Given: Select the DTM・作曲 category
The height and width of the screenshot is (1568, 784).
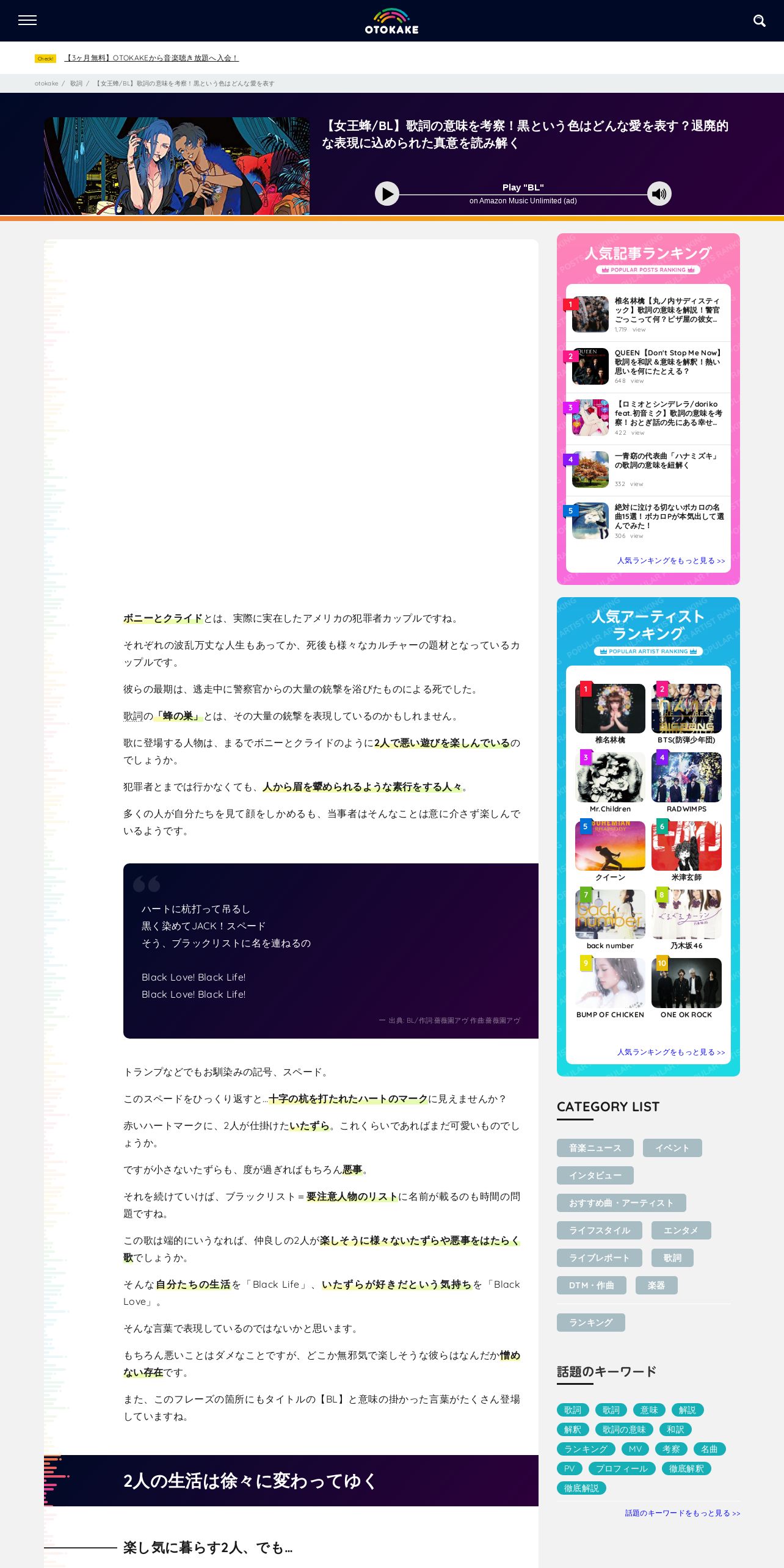Looking at the screenshot, I should click(591, 1285).
